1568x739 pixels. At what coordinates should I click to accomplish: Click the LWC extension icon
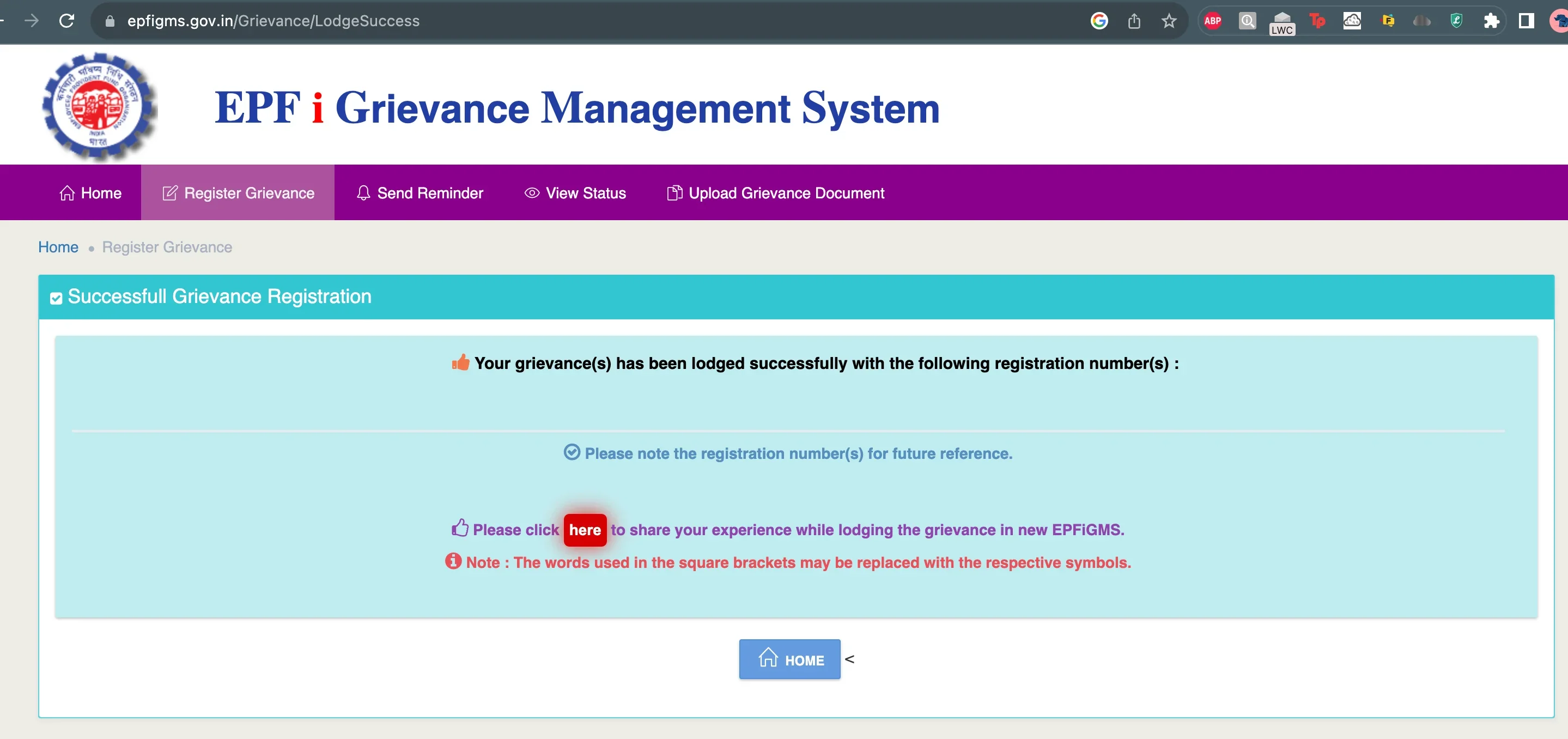[1282, 23]
